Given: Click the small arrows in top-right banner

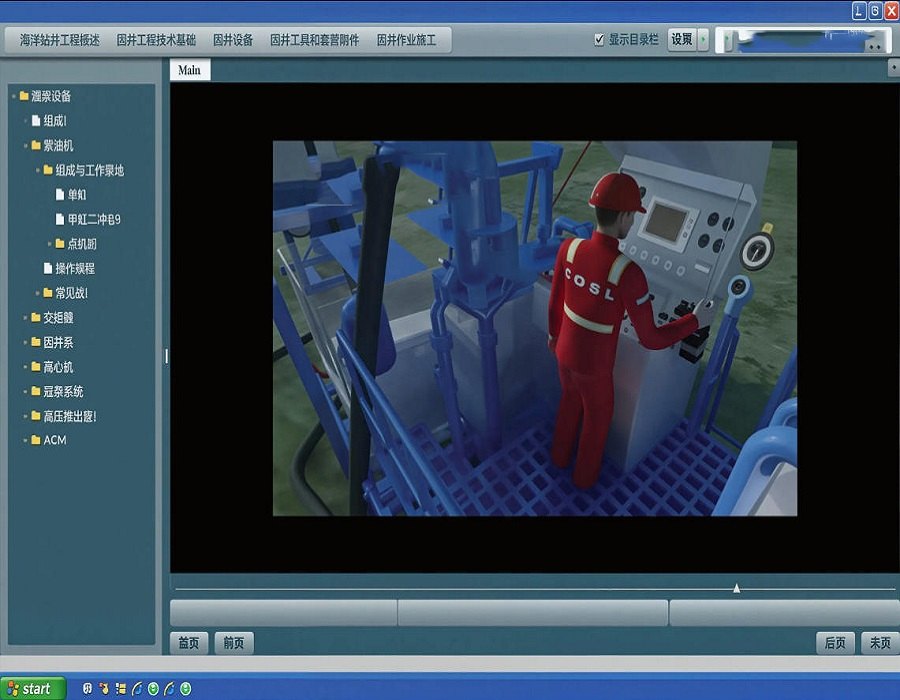Looking at the screenshot, I should [875, 47].
